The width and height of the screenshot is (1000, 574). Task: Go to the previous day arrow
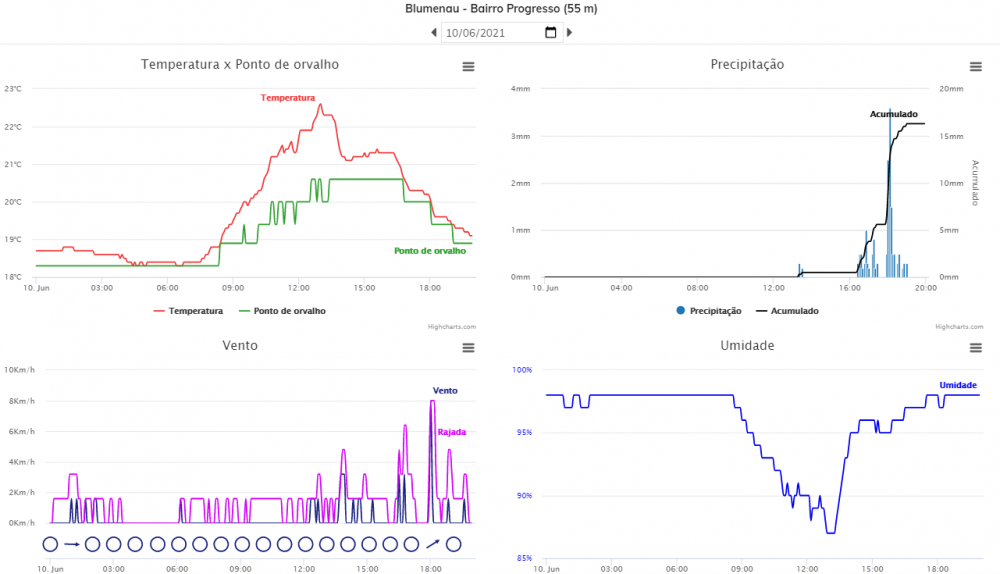pyautogui.click(x=434, y=32)
